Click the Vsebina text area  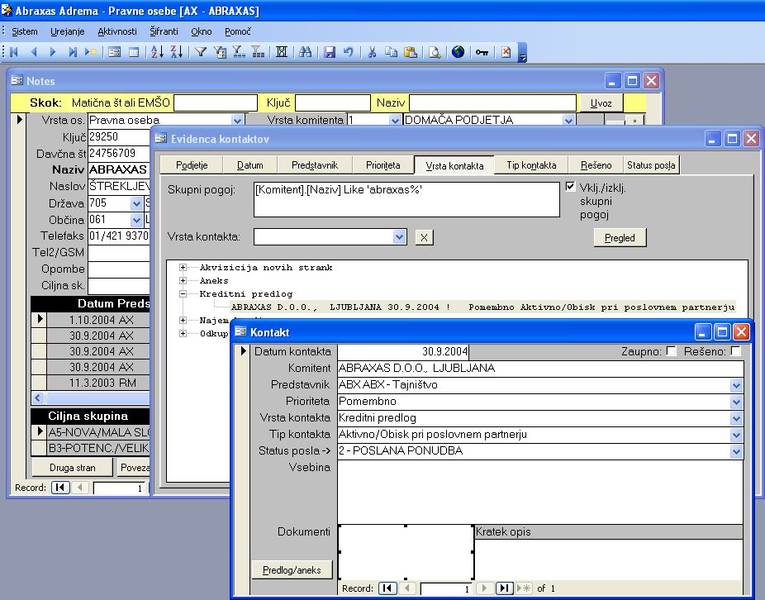[x=540, y=492]
